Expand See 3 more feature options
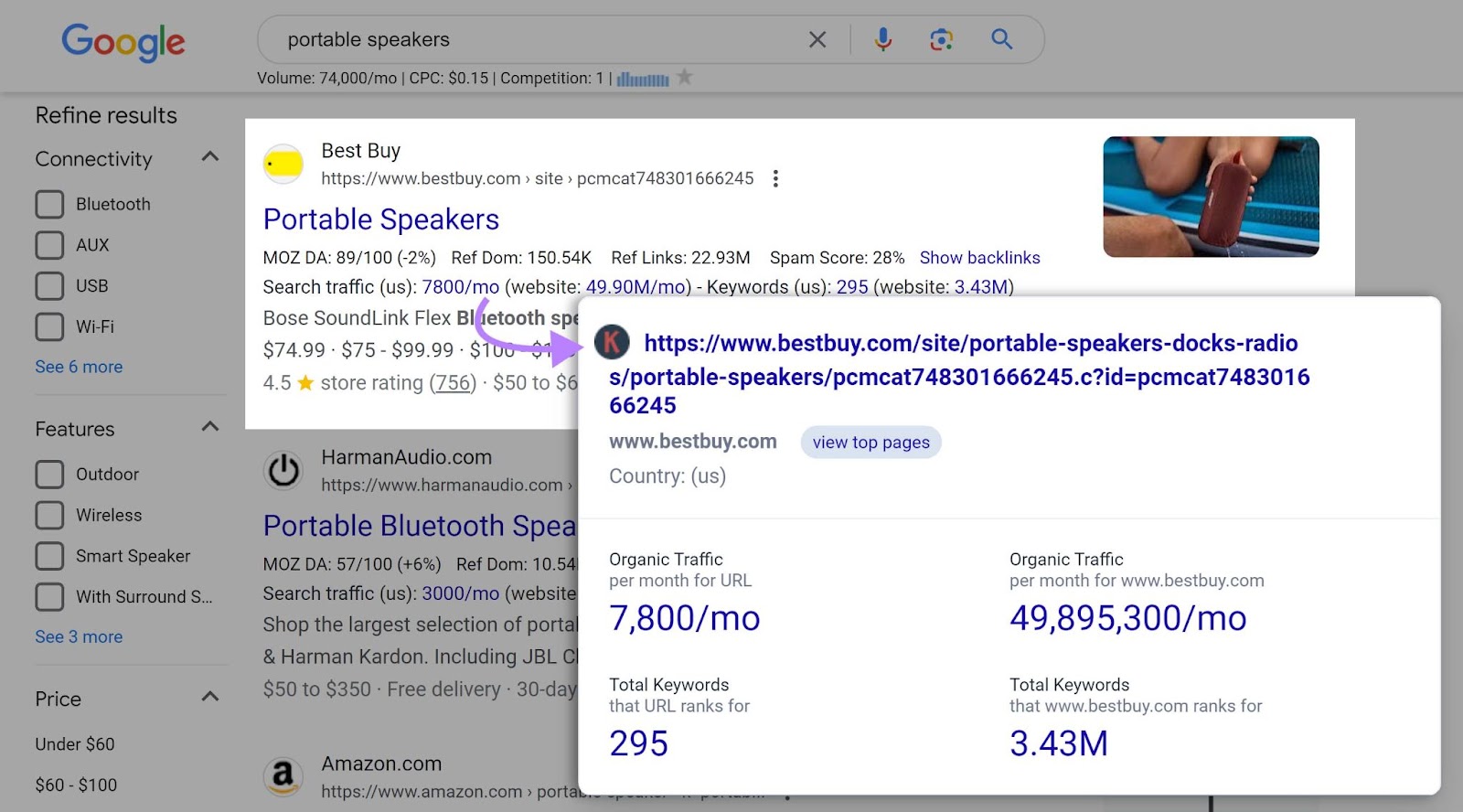Viewport: 1463px width, 812px height. tap(79, 636)
